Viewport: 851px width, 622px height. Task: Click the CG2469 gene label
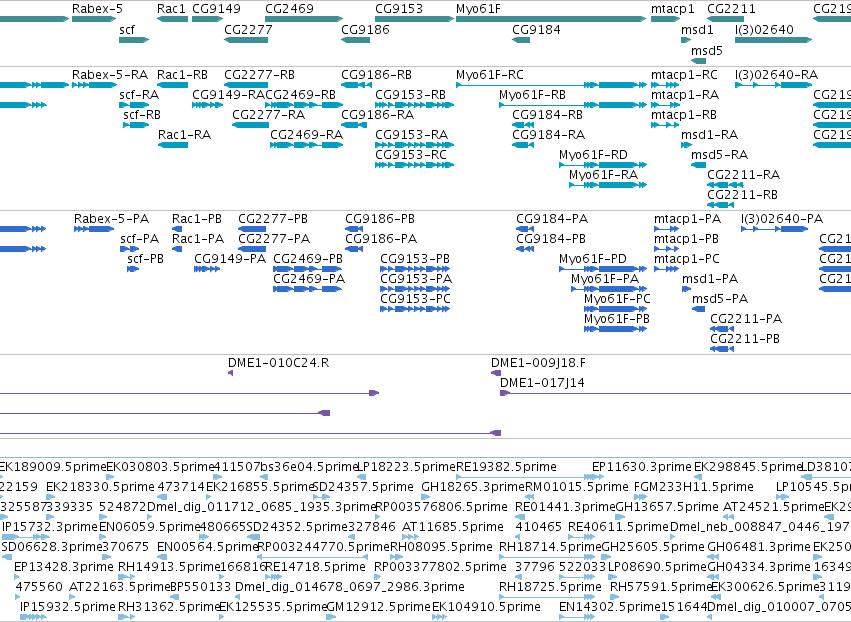point(289,9)
